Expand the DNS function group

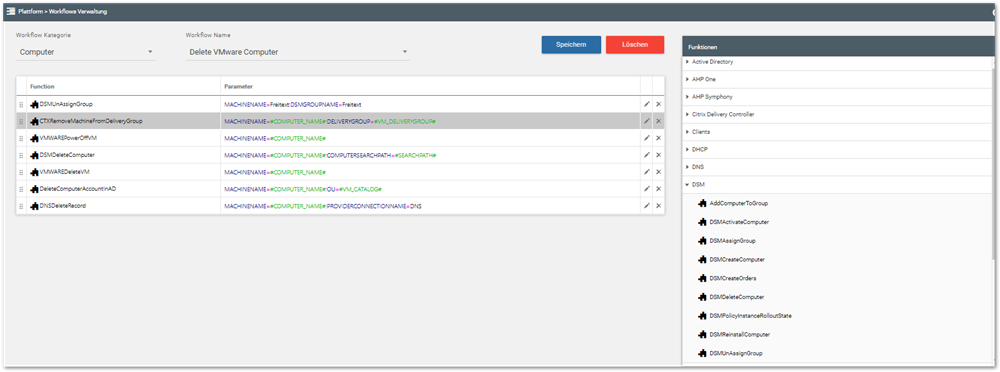tap(687, 167)
